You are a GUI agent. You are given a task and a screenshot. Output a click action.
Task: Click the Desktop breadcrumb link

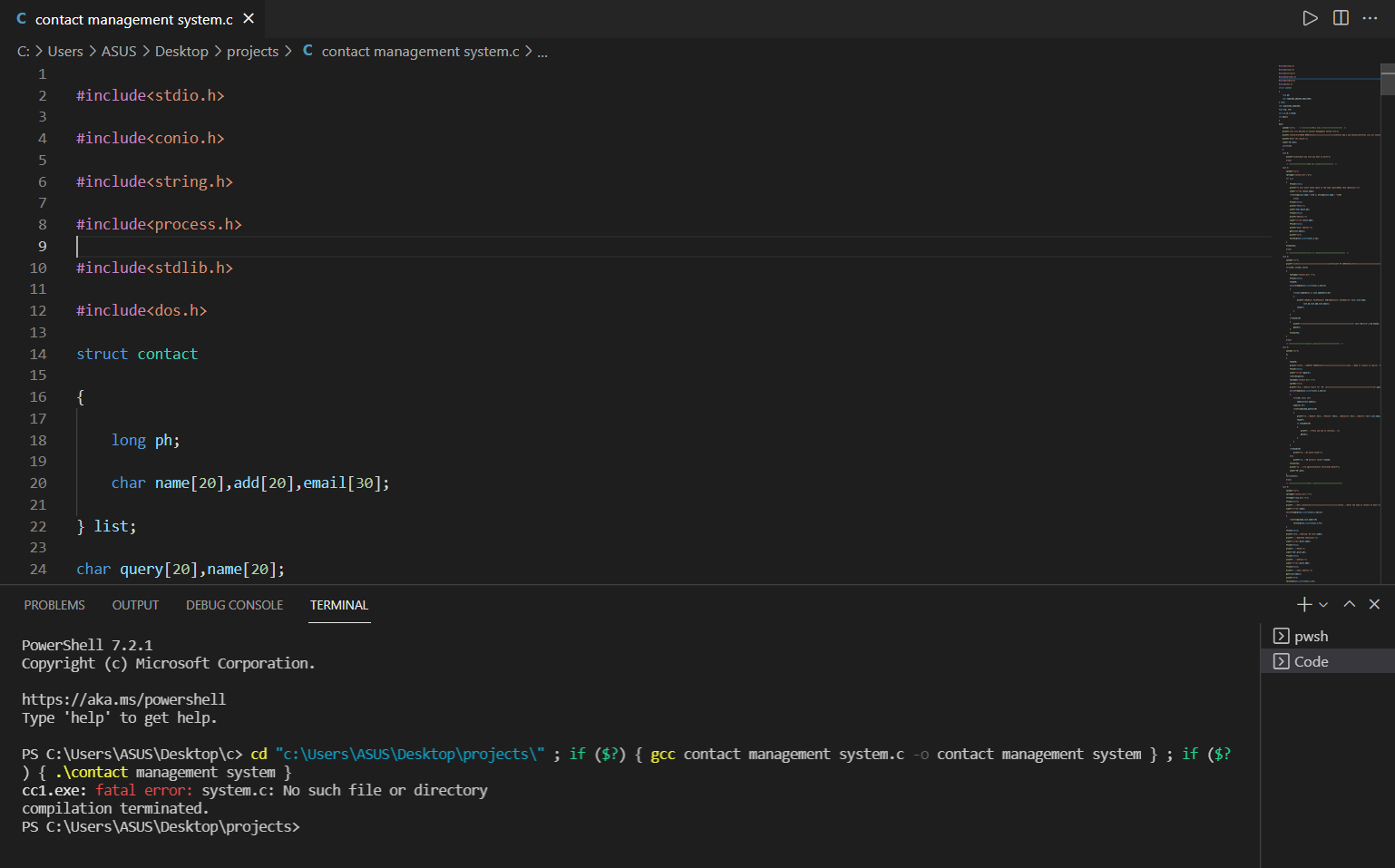point(180,51)
